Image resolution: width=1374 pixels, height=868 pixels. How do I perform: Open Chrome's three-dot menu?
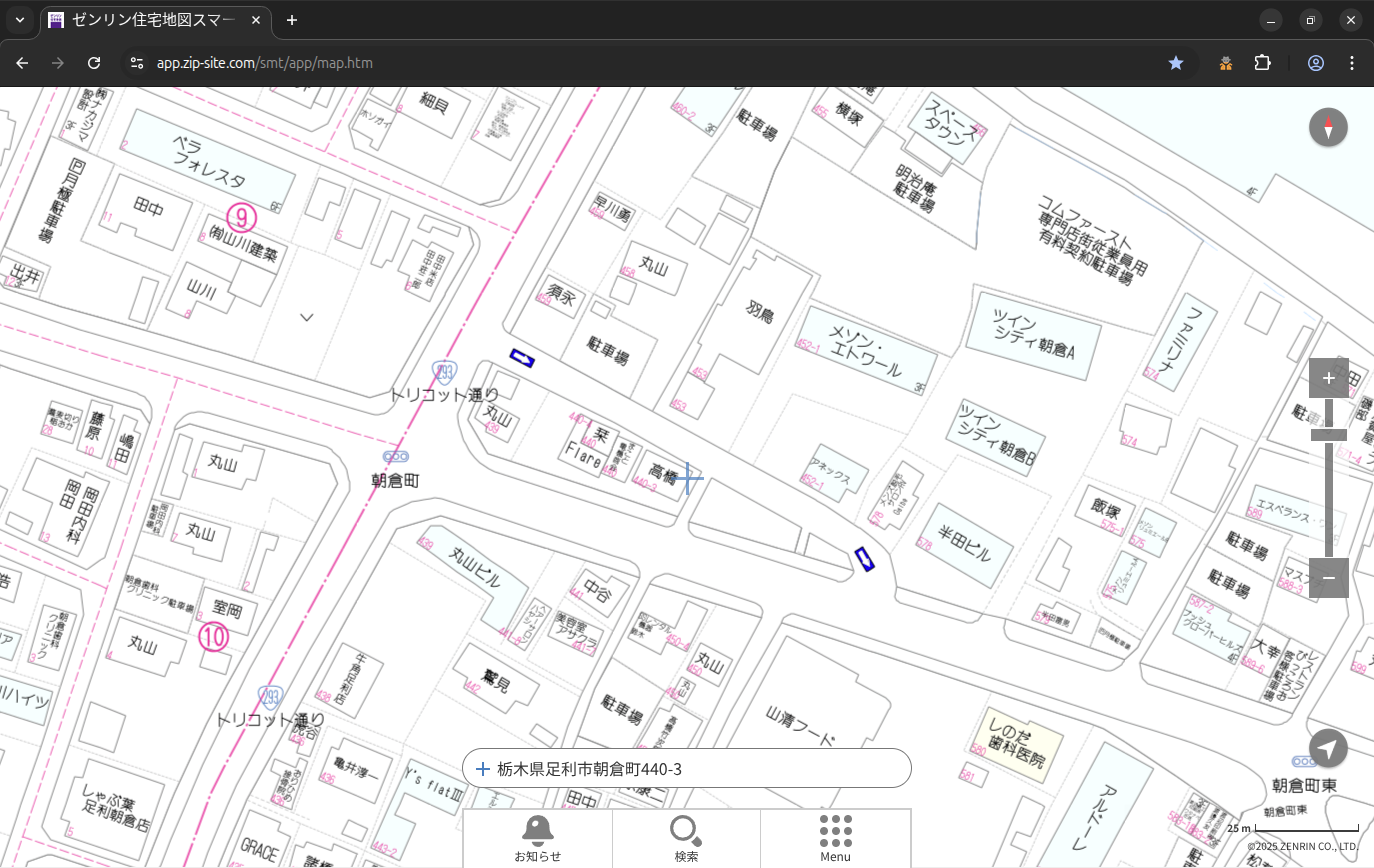click(1352, 63)
